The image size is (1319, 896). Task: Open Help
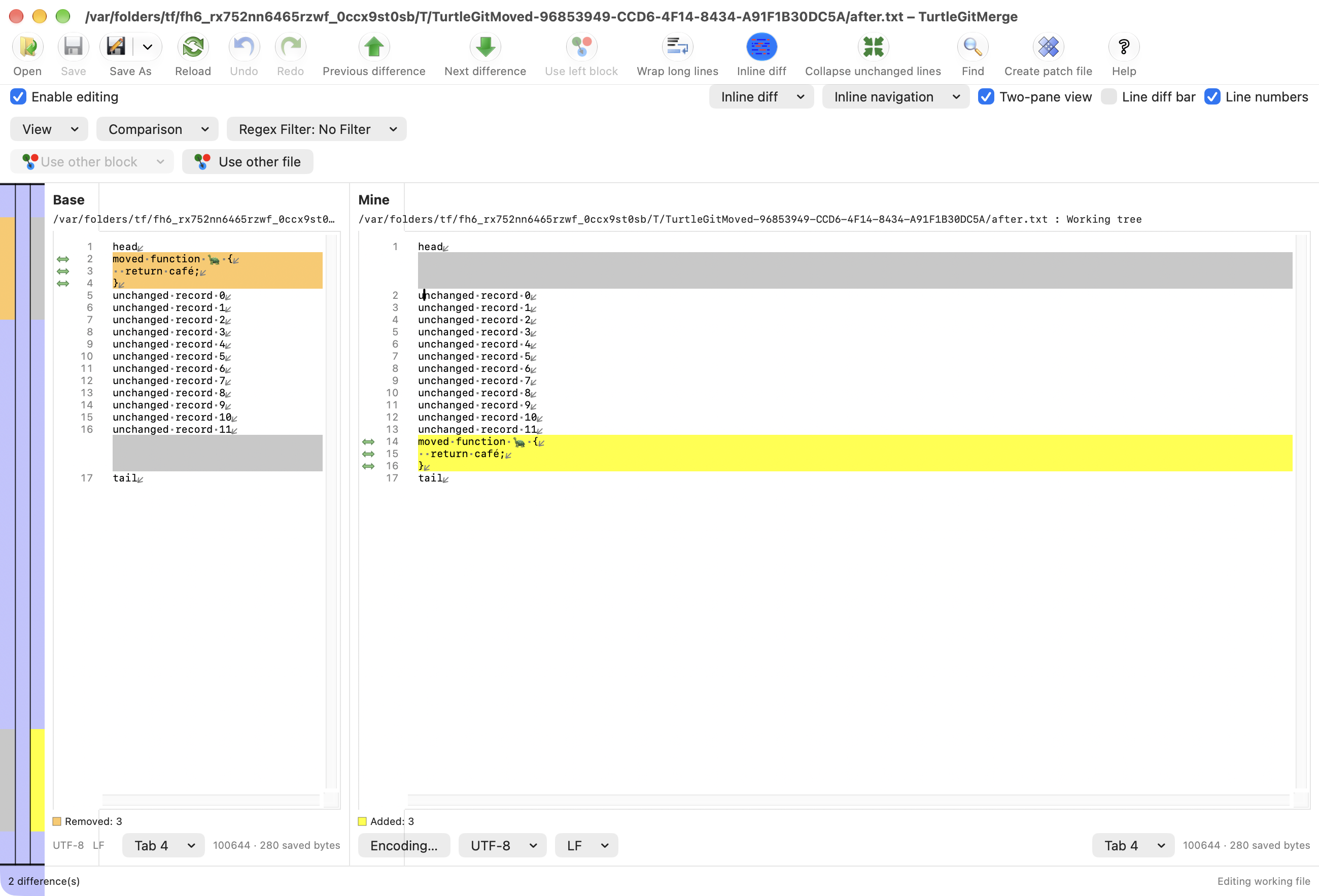tap(1124, 47)
